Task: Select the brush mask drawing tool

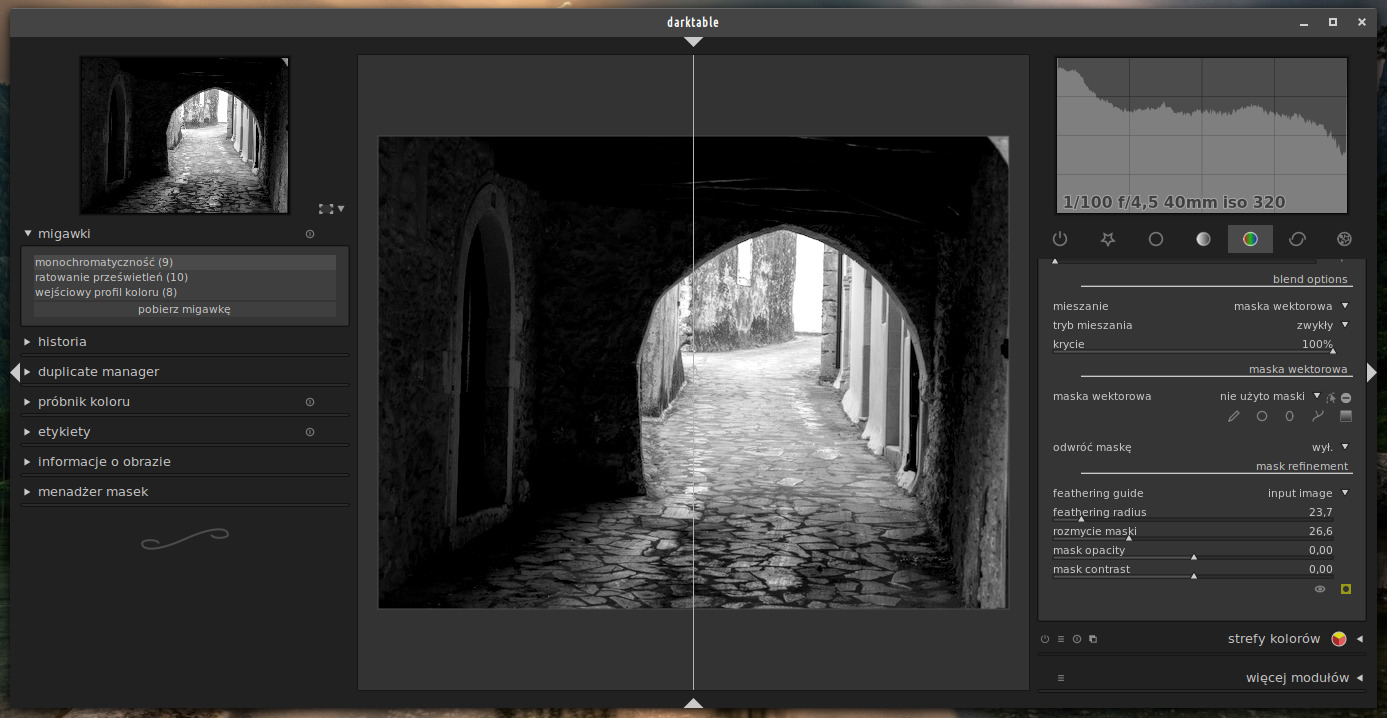Action: tap(1234, 416)
